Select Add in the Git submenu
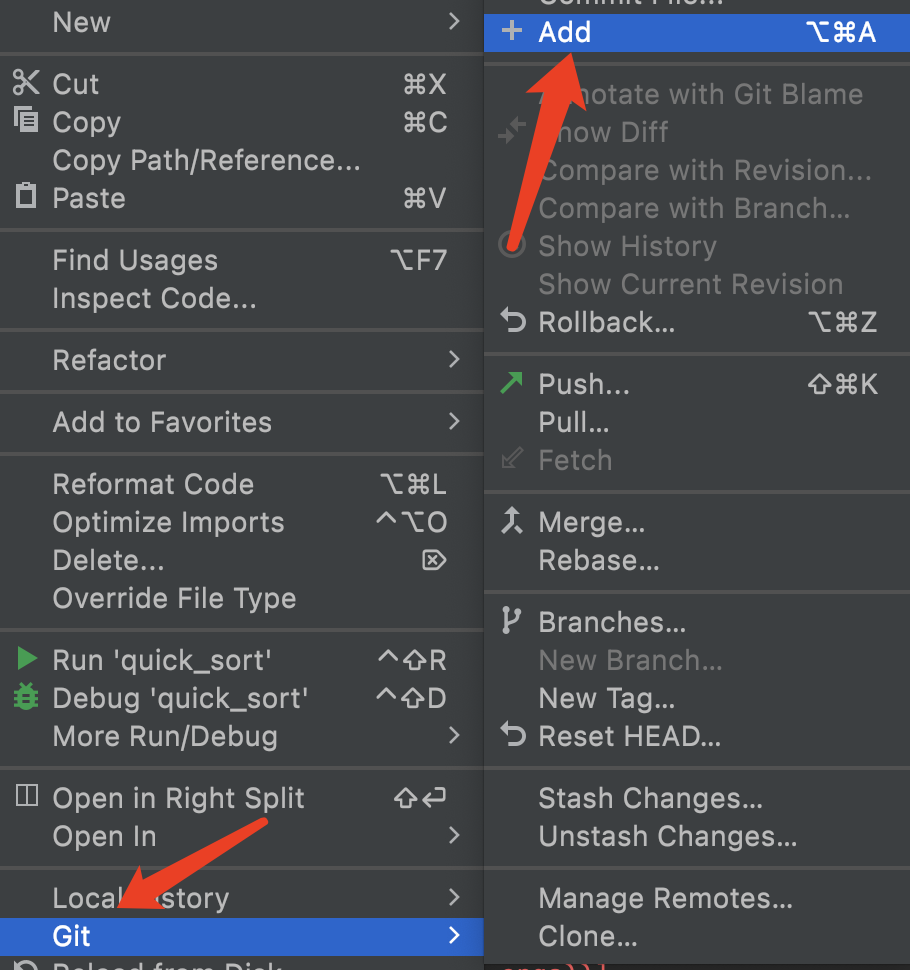 (565, 32)
